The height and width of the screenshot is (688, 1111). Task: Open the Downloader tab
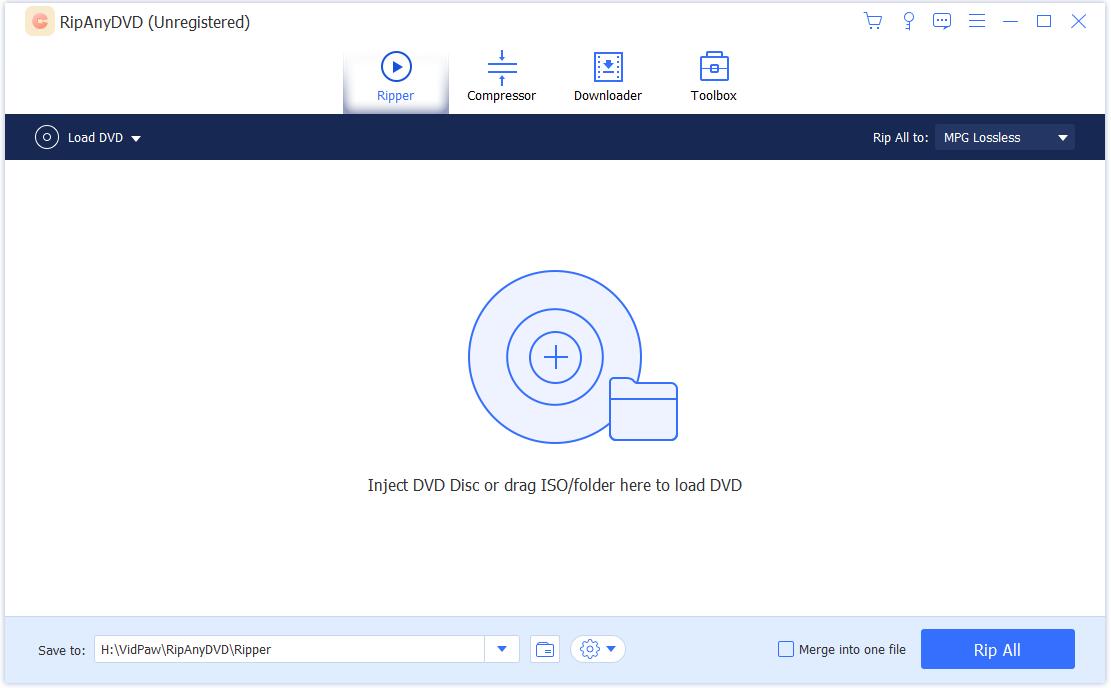point(607,78)
